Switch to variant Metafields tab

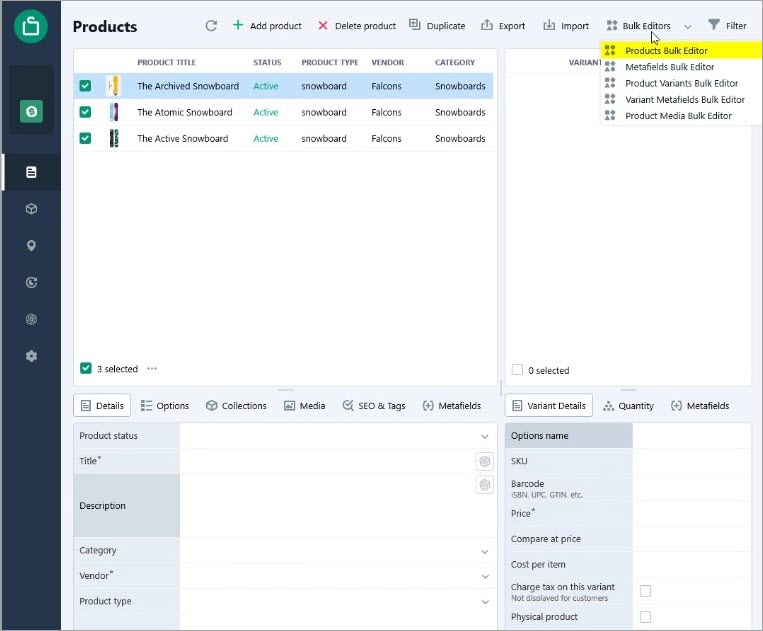(700, 405)
